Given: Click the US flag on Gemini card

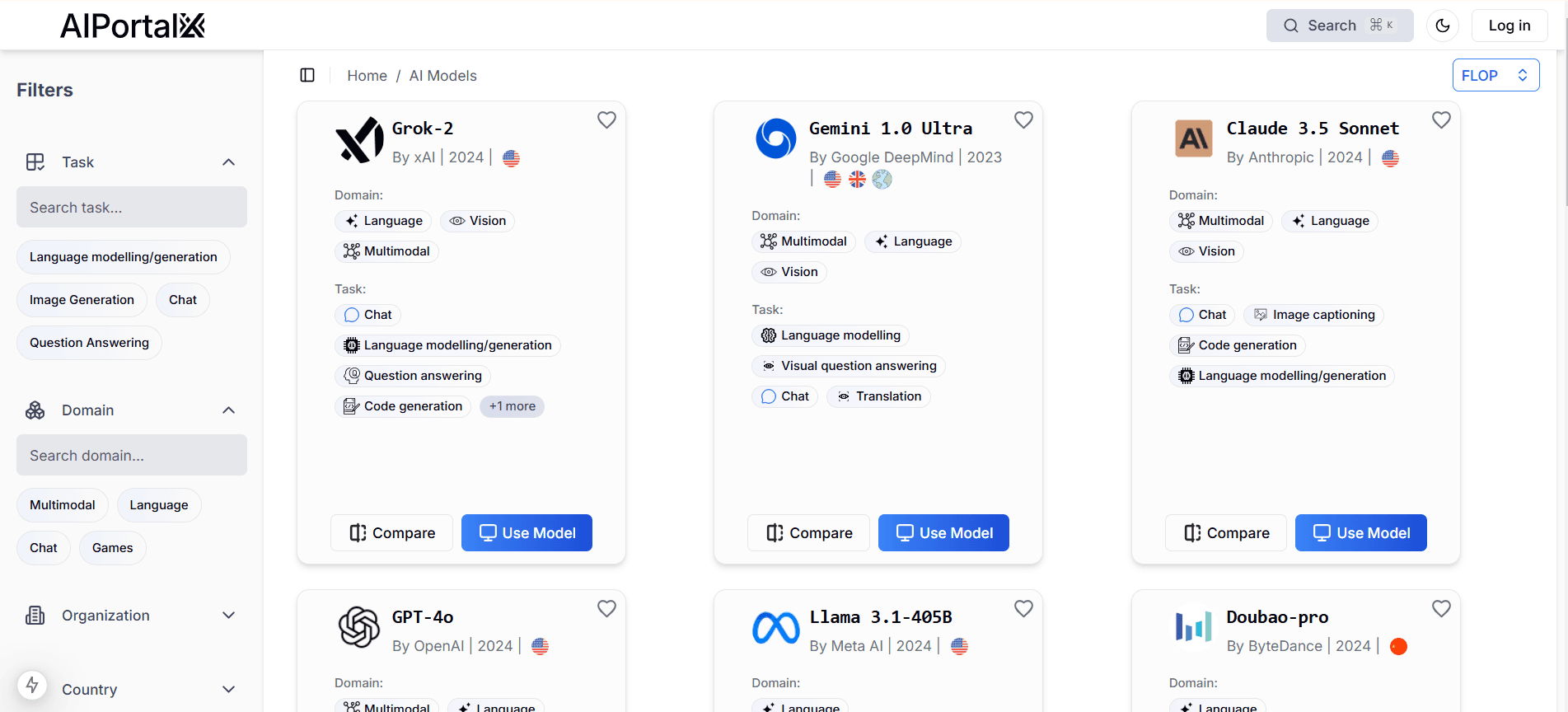Looking at the screenshot, I should pos(832,179).
